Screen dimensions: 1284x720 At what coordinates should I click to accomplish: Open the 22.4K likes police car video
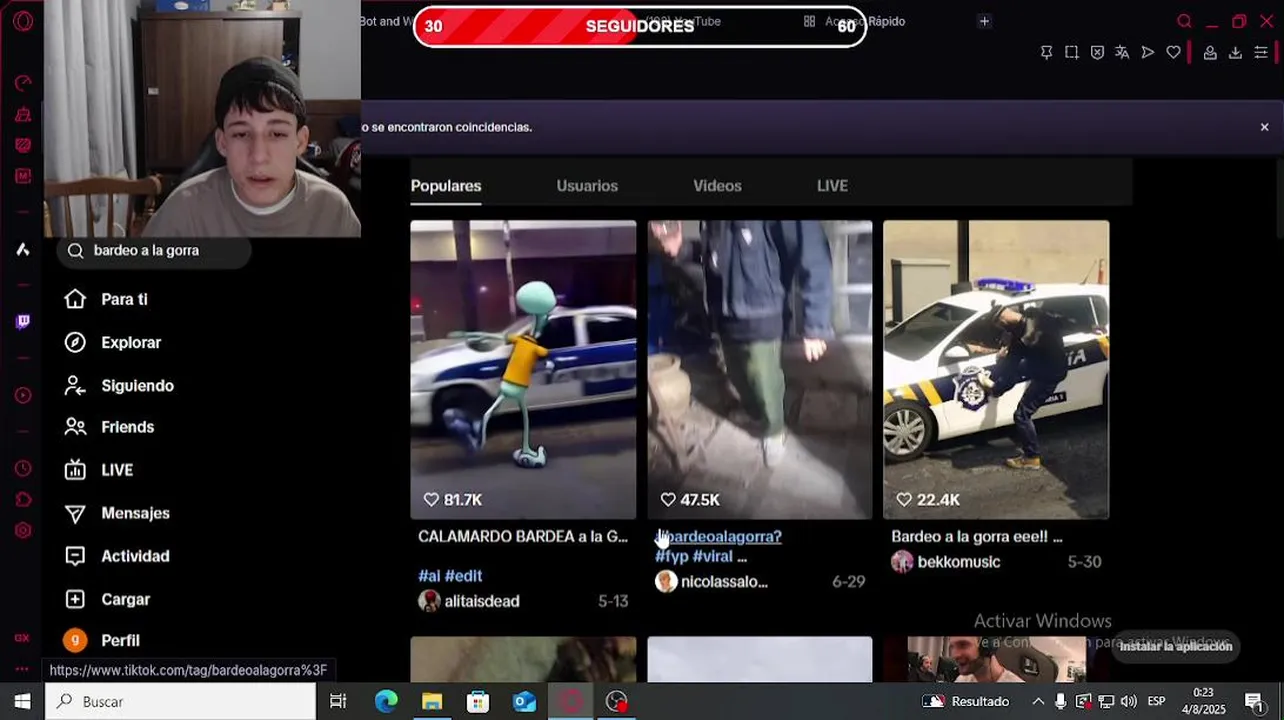pyautogui.click(x=996, y=370)
